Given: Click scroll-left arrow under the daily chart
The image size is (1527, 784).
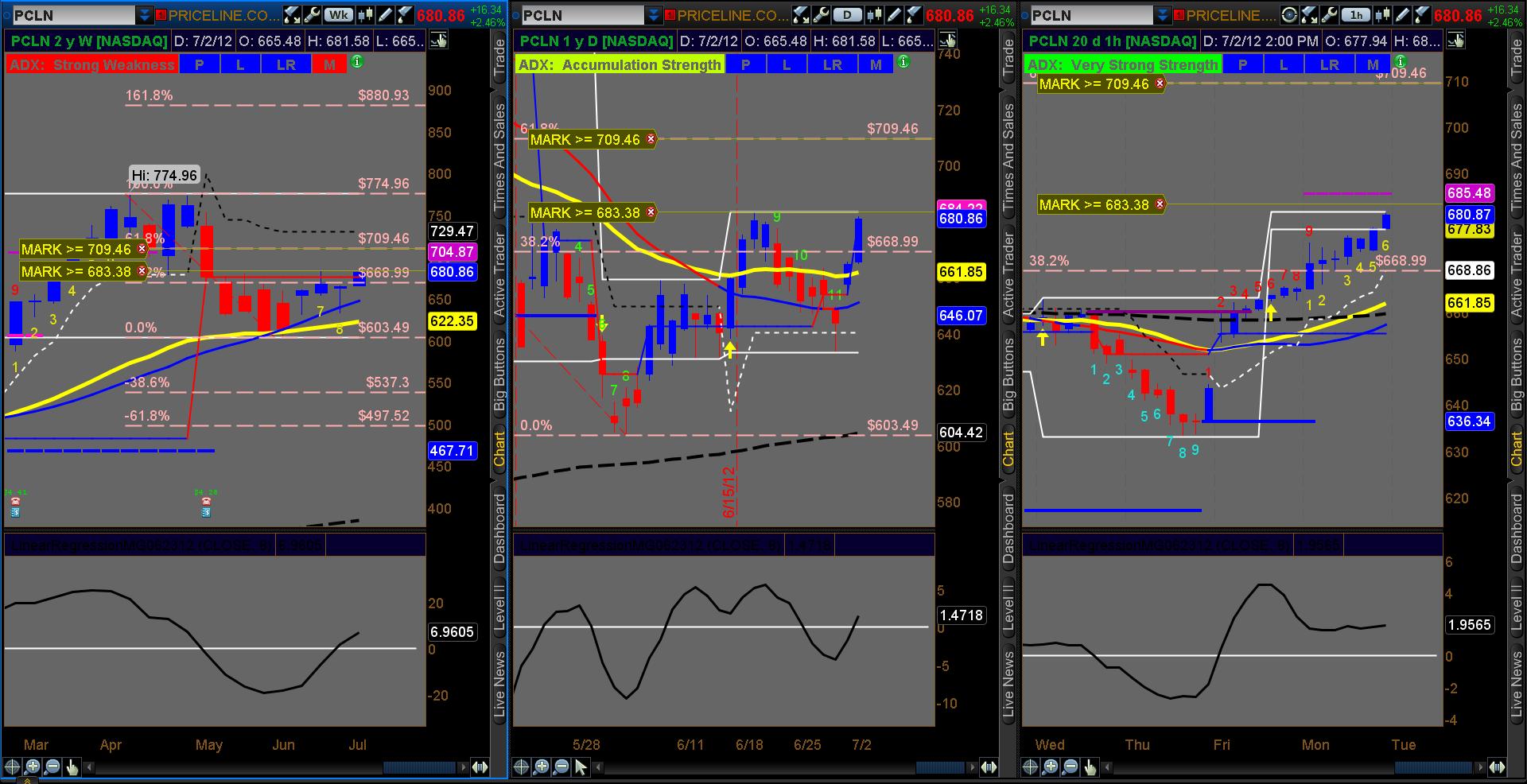Looking at the screenshot, I should tap(599, 767).
